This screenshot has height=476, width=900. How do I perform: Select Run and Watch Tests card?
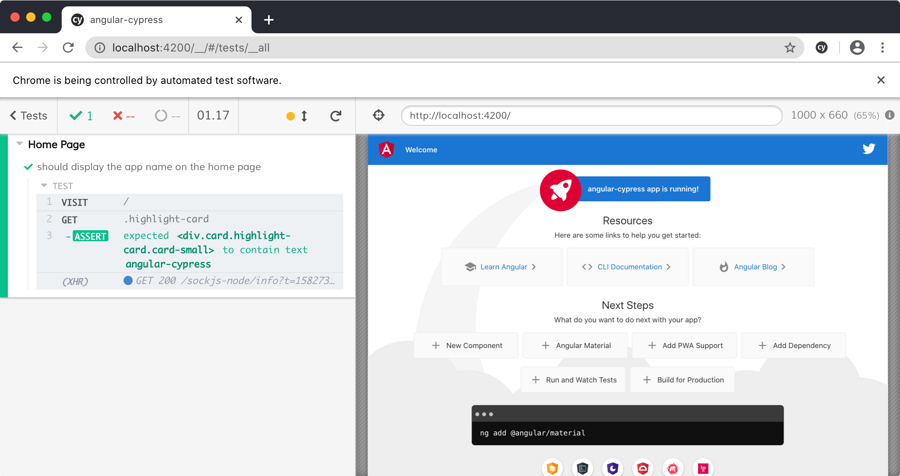pyautogui.click(x=573, y=380)
